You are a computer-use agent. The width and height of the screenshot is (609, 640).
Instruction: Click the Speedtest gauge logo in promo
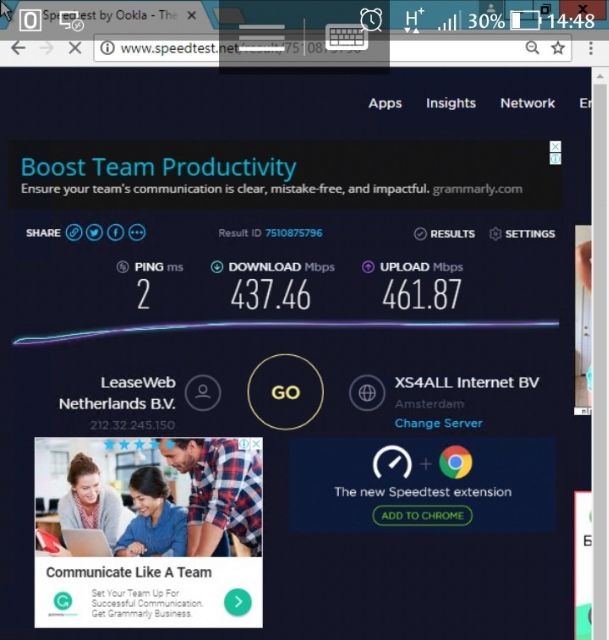(392, 462)
